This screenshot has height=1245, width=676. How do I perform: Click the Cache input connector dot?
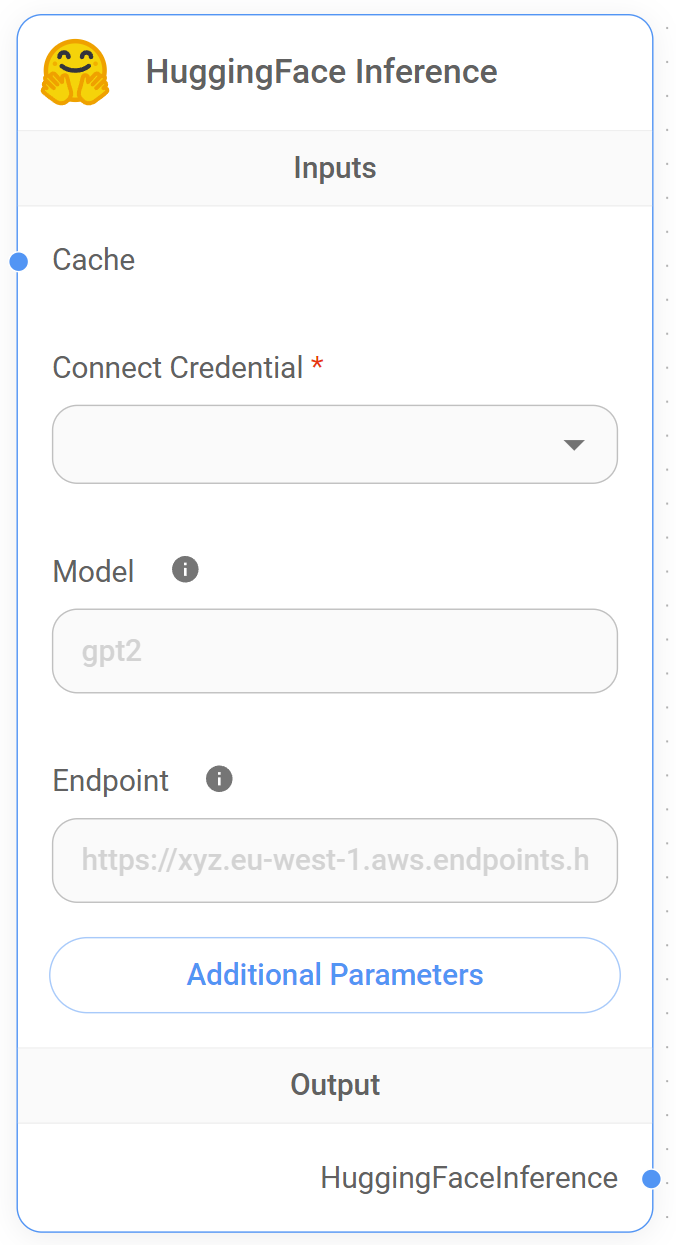tap(18, 262)
